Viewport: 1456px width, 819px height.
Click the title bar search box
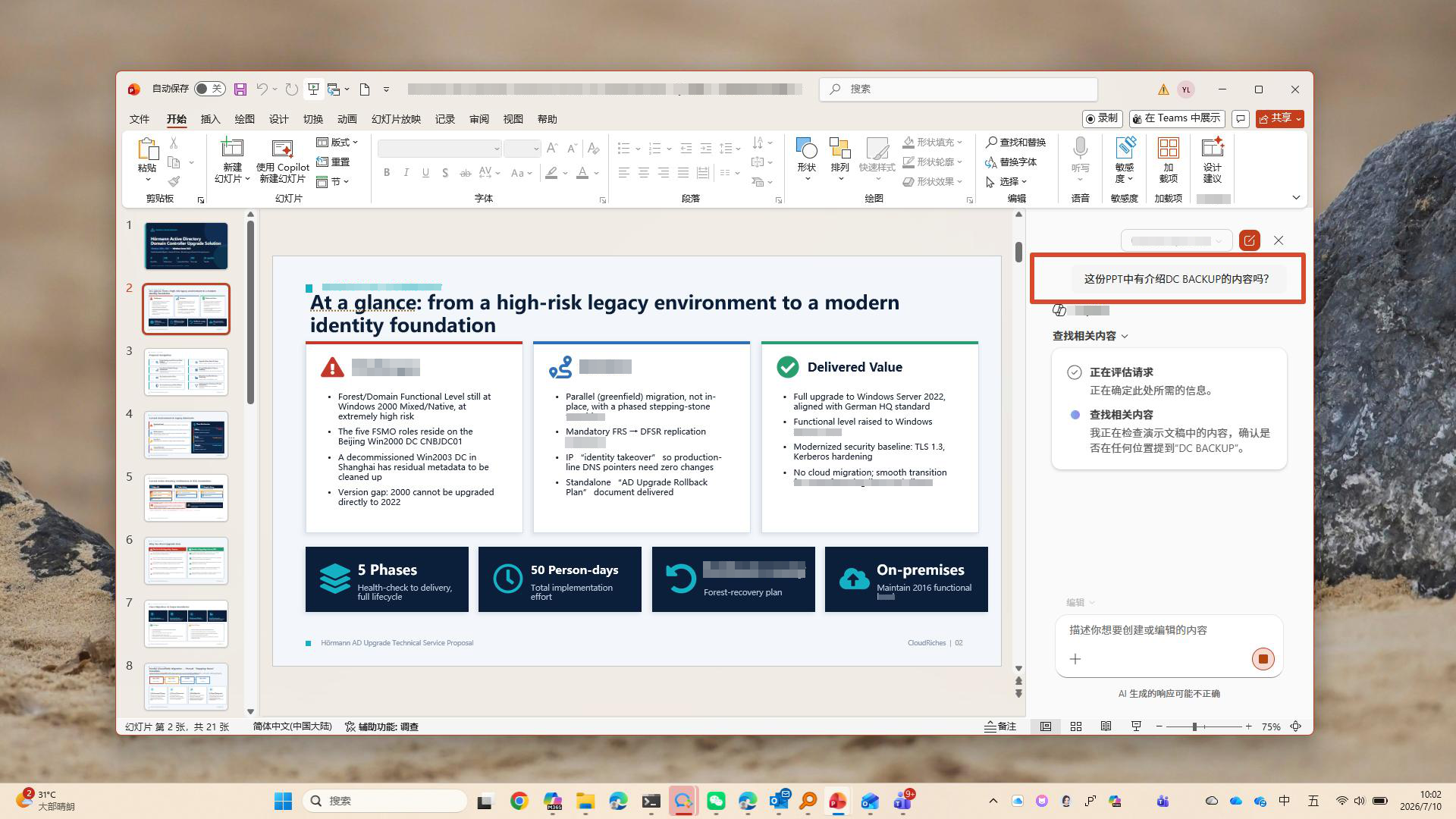click(x=959, y=89)
